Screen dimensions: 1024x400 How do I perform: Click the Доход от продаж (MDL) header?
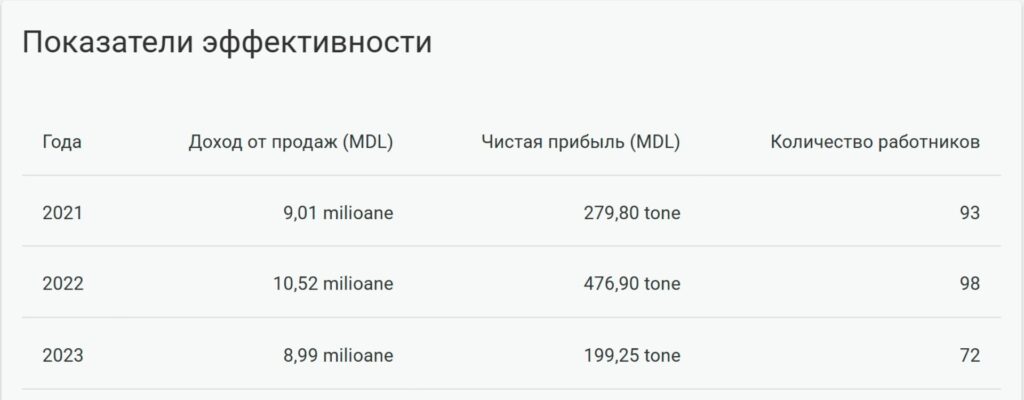pos(291,142)
